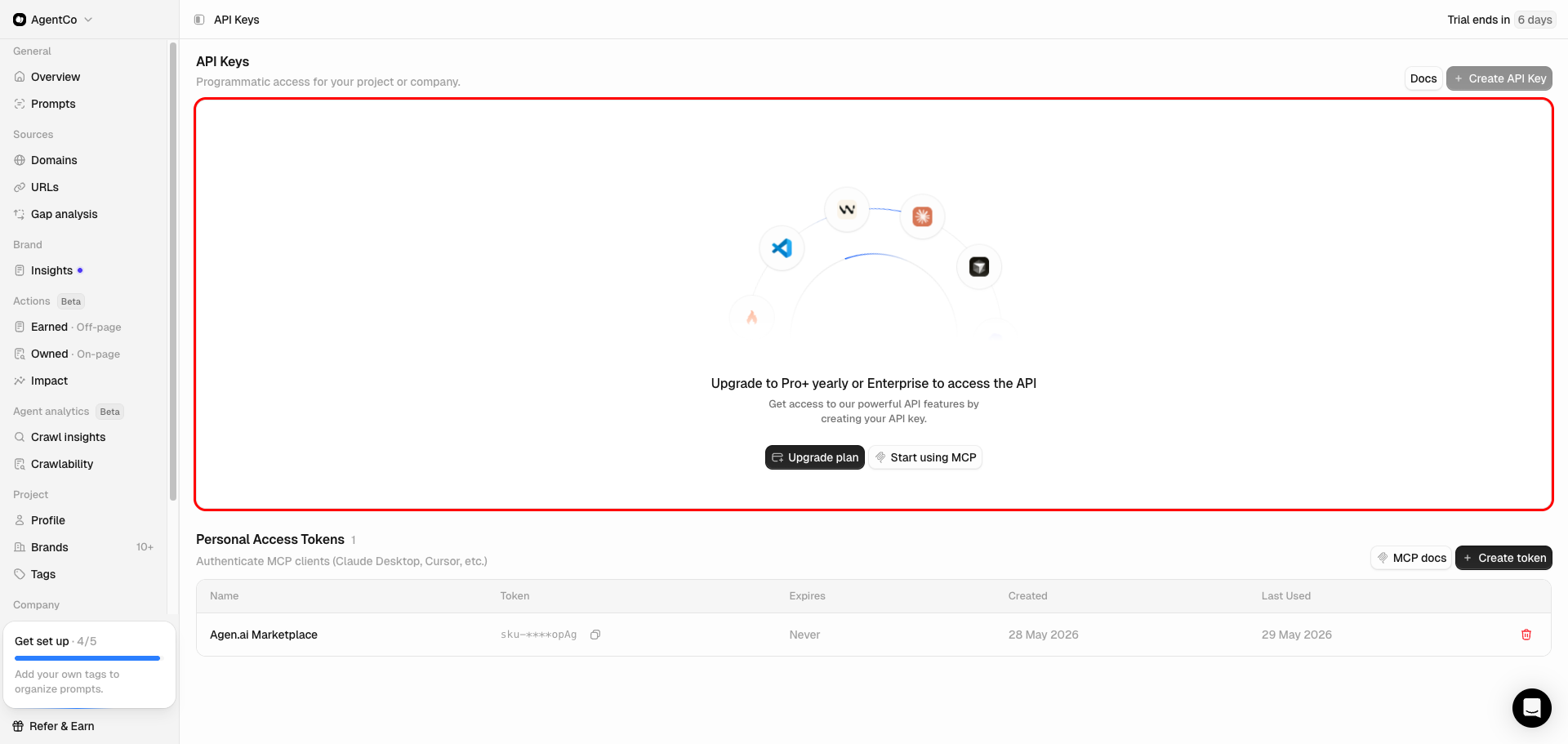Open Profile under Project
Screen dimensions: 1568x744
[x=47, y=520]
